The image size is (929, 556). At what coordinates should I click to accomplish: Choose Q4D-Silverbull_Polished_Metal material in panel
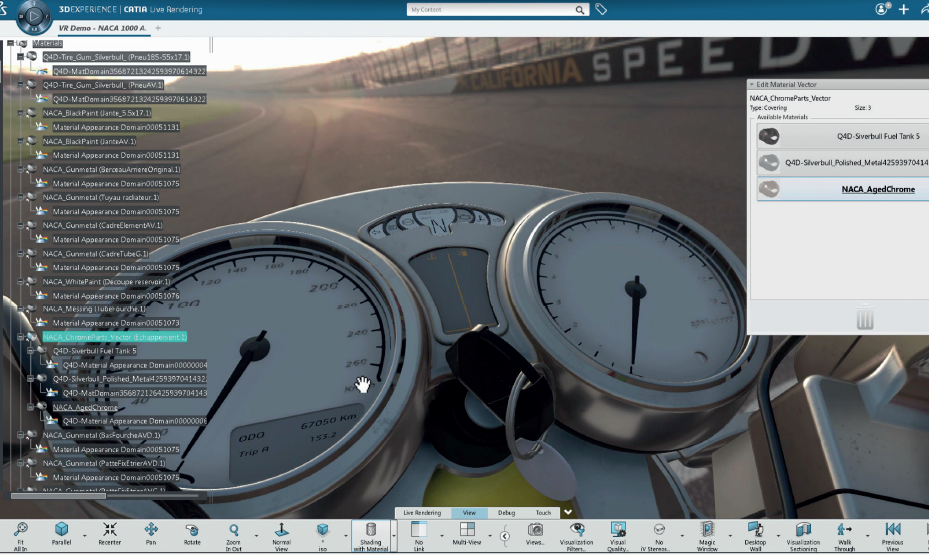pyautogui.click(x=842, y=162)
